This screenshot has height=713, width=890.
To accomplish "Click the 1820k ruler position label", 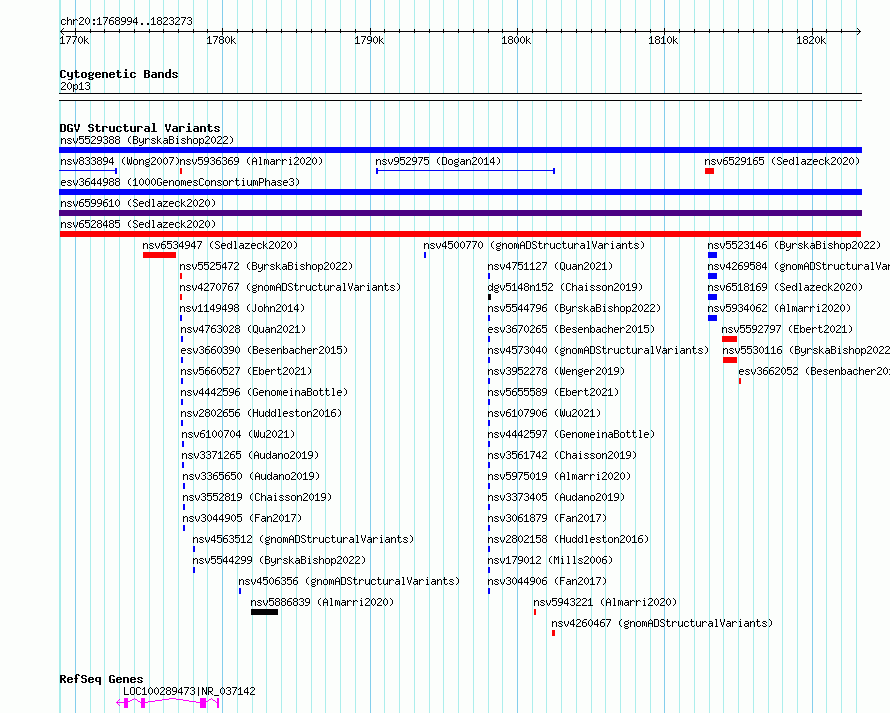I will tap(811, 40).
